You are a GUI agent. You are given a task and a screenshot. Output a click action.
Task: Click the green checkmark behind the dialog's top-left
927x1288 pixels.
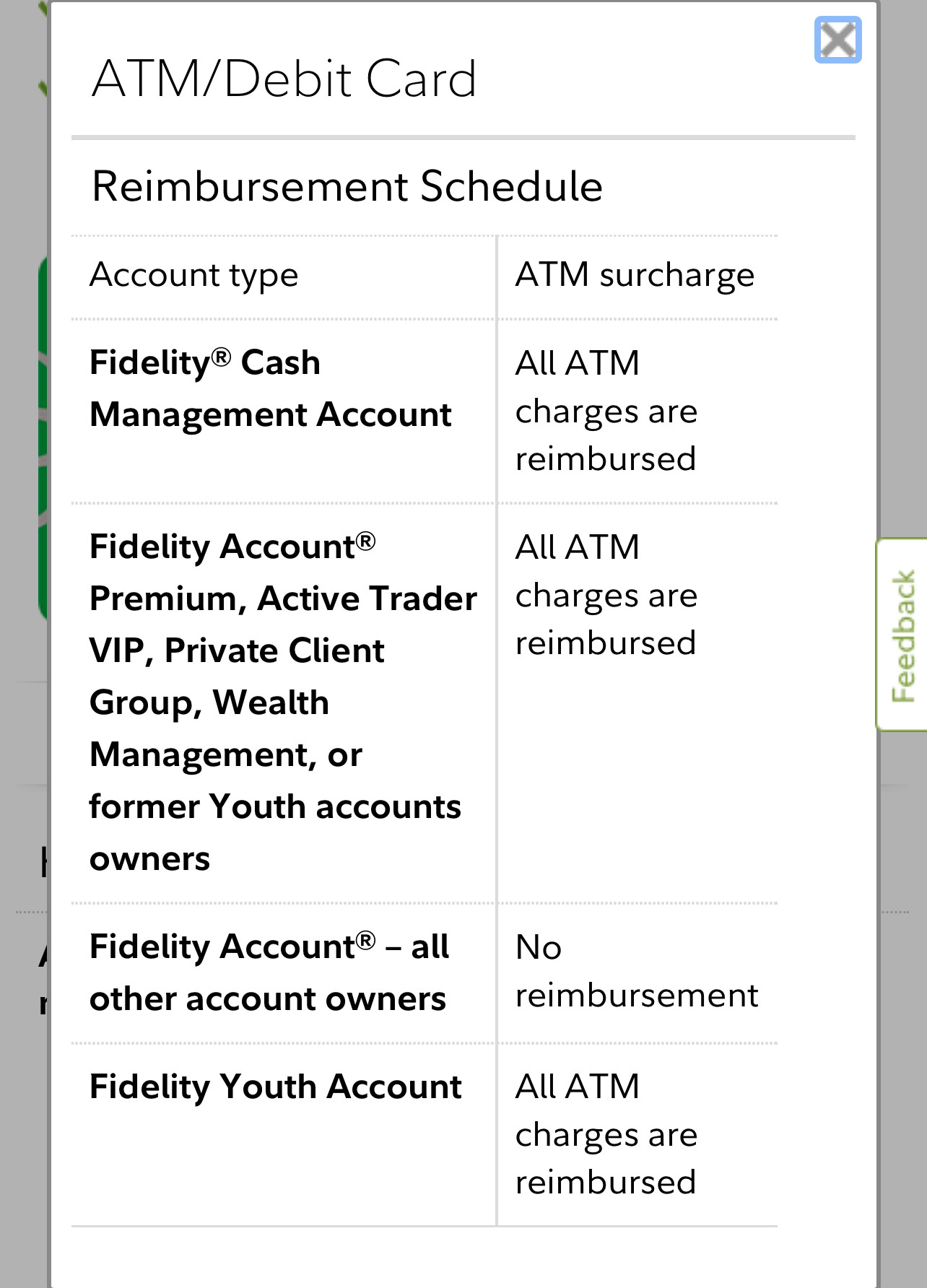(x=43, y=88)
